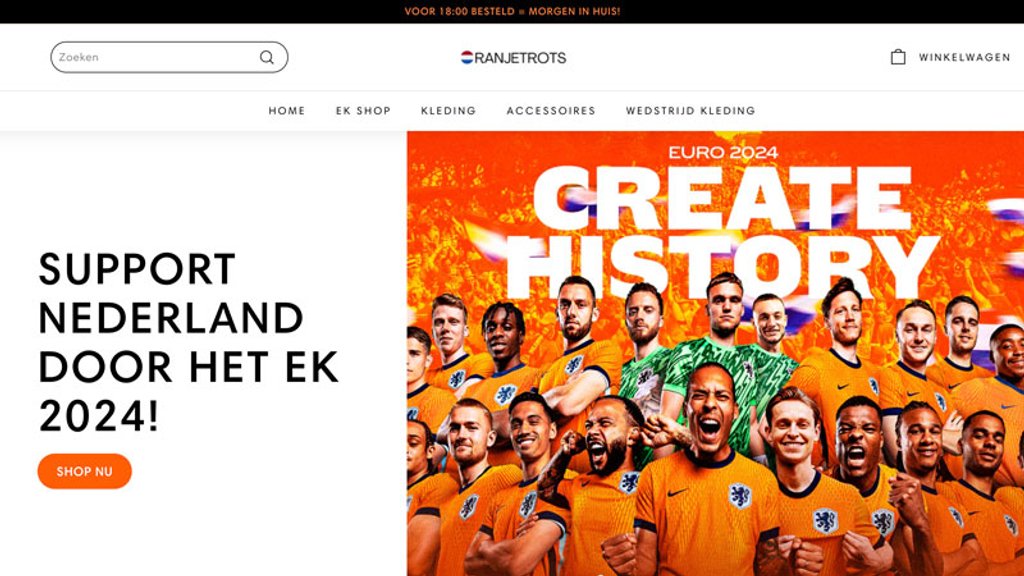Click the lion crest on the front-center player's shirt

(x=740, y=496)
